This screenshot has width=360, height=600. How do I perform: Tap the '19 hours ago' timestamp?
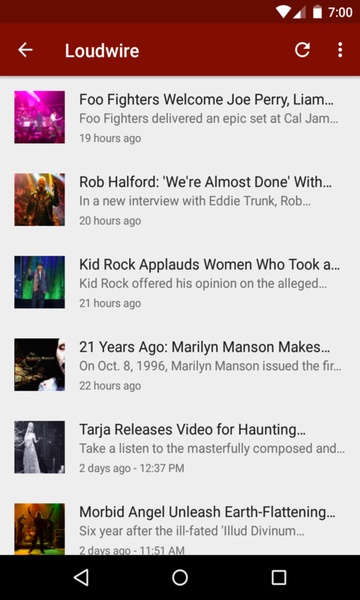(x=110, y=138)
